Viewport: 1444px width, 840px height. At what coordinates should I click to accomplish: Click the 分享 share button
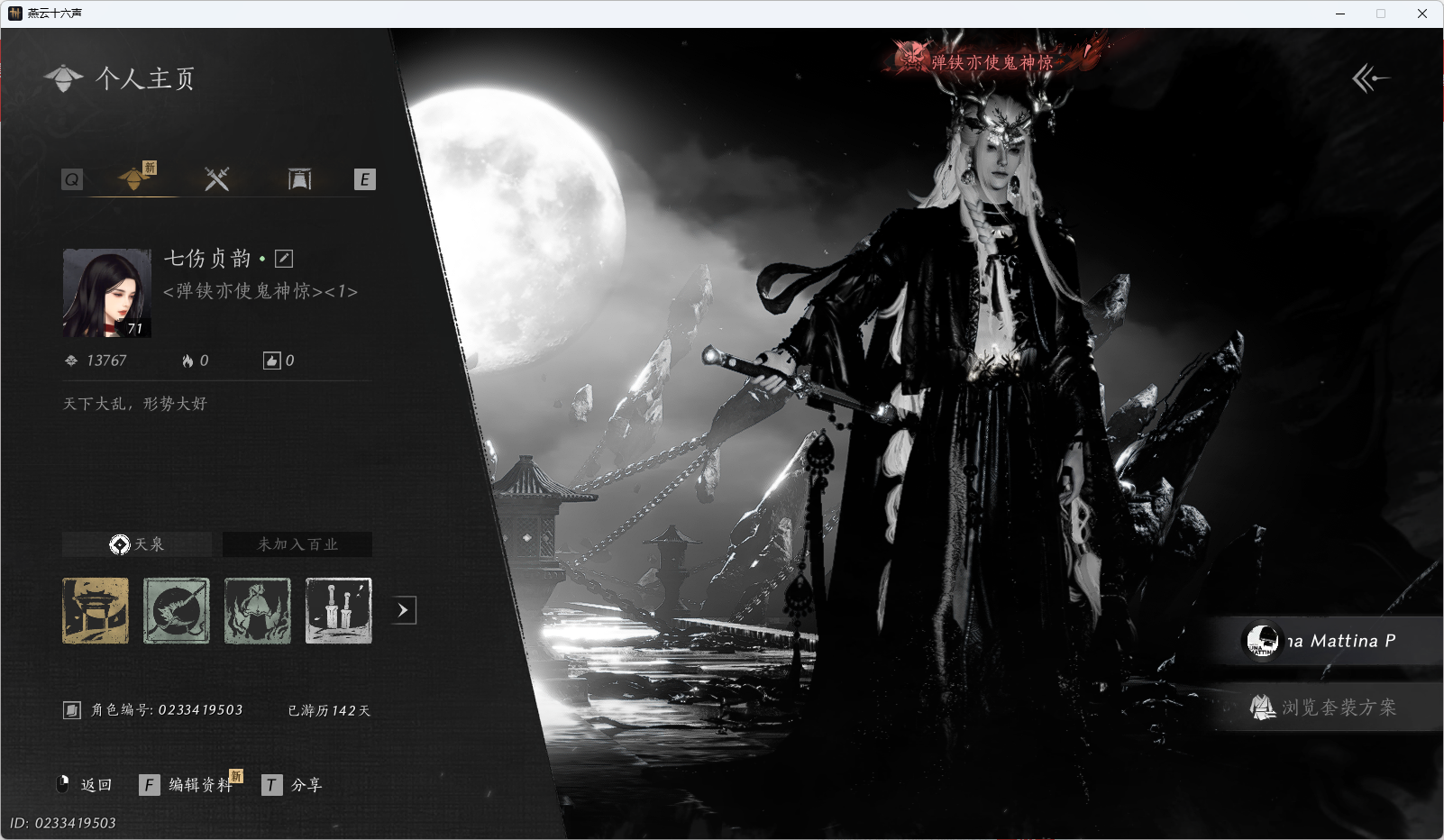pyautogui.click(x=292, y=785)
